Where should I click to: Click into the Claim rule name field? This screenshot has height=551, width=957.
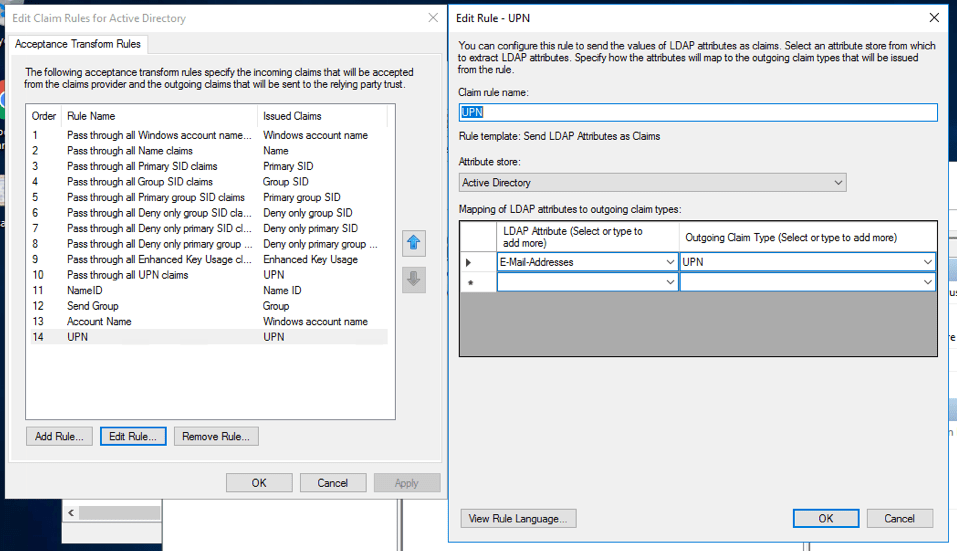[698, 113]
